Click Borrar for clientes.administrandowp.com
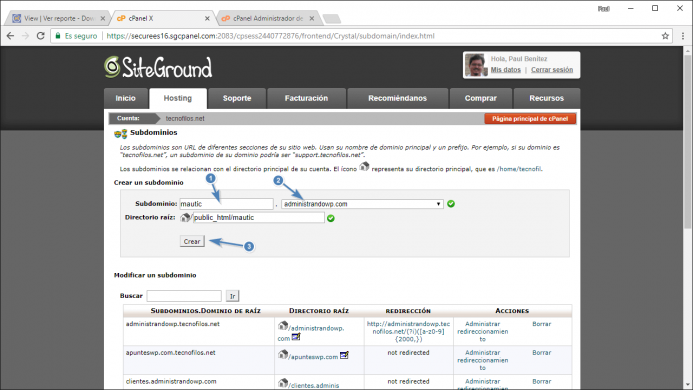This screenshot has height=390, width=693. [x=541, y=382]
